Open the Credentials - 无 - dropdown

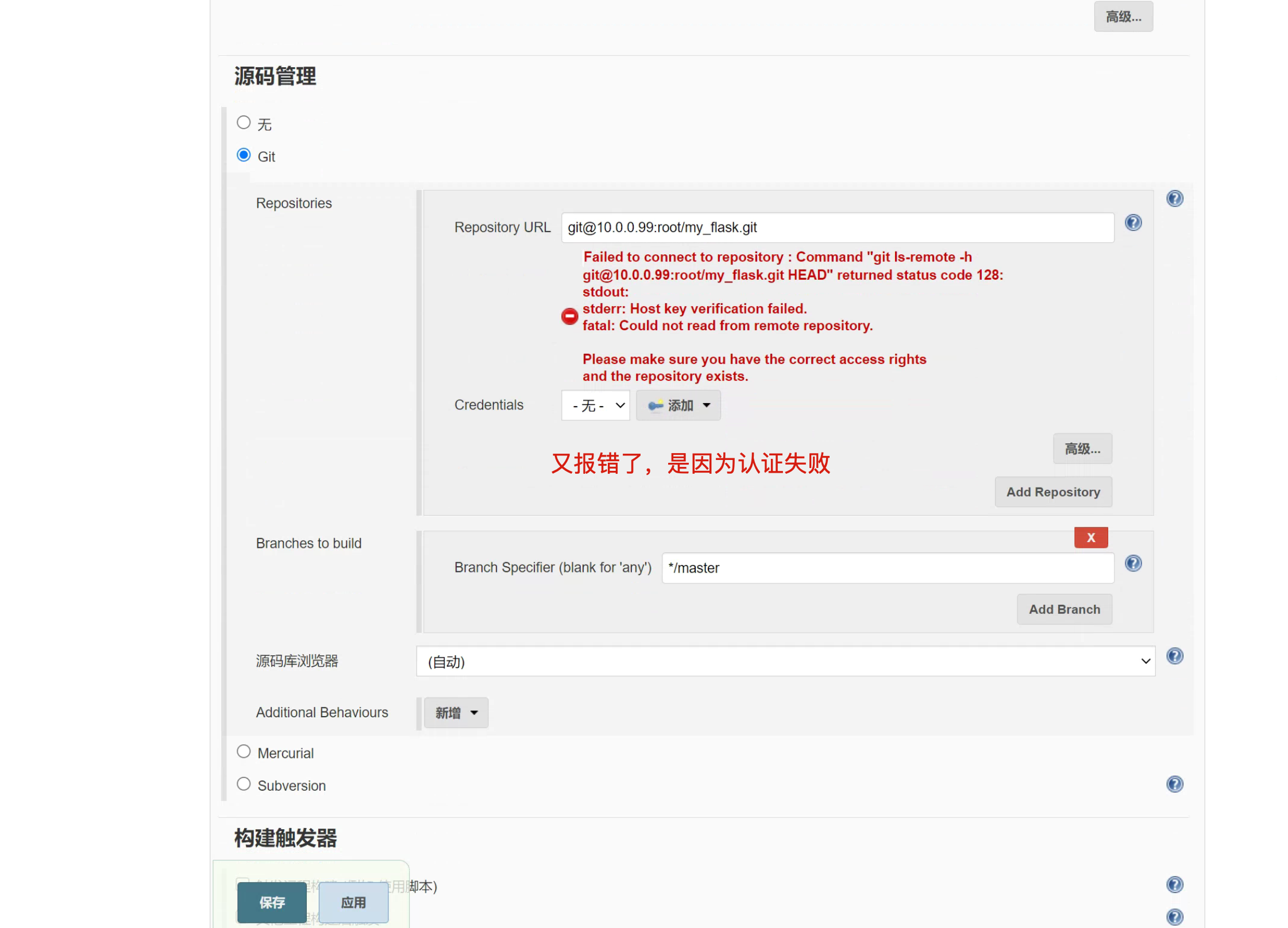coord(595,405)
